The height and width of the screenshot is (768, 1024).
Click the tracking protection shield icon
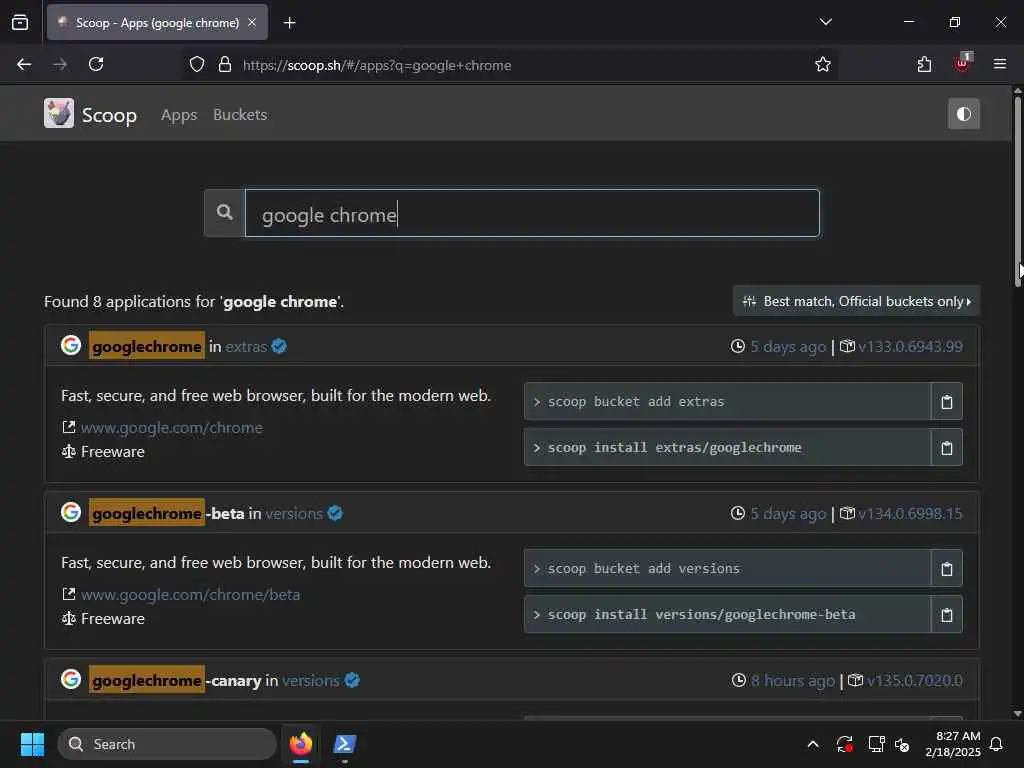(197, 65)
